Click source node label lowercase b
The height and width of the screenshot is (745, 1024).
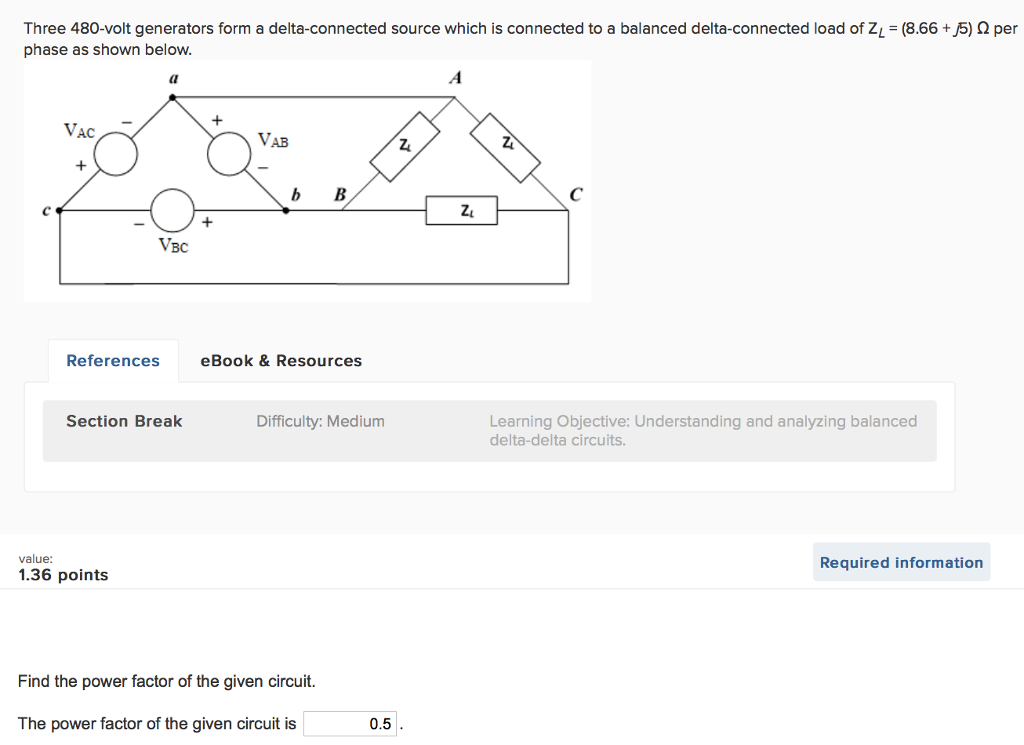[294, 194]
